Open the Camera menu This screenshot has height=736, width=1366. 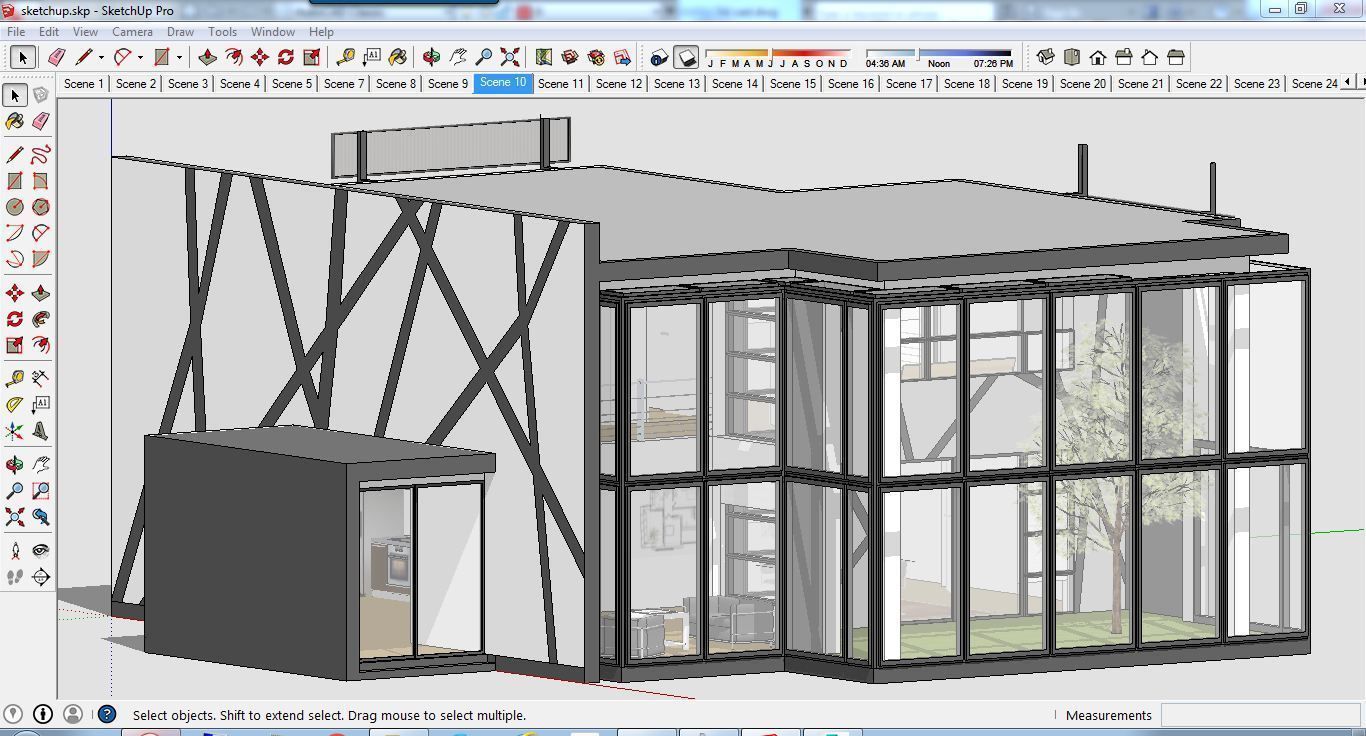coord(132,32)
